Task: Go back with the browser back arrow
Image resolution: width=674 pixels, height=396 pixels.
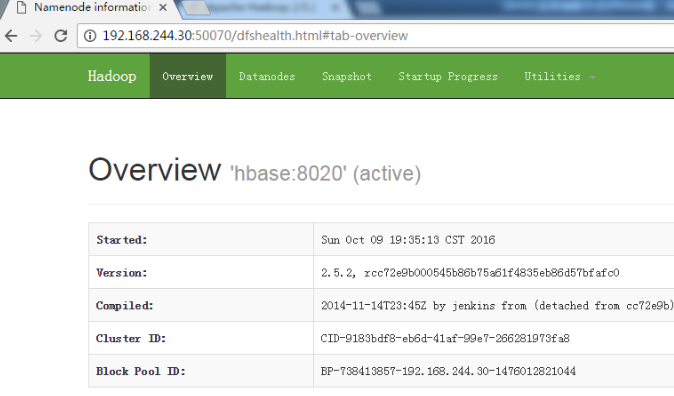Action: click(11, 36)
